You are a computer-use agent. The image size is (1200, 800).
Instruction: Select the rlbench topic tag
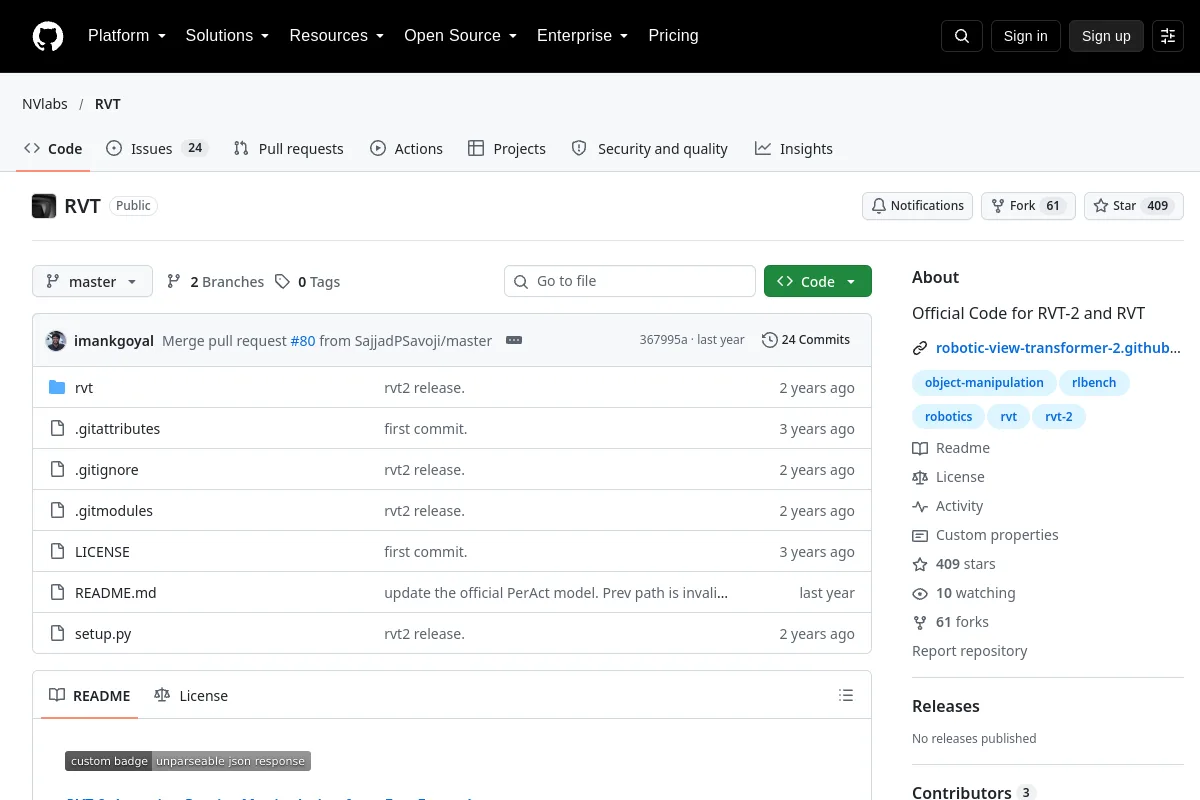1095,383
